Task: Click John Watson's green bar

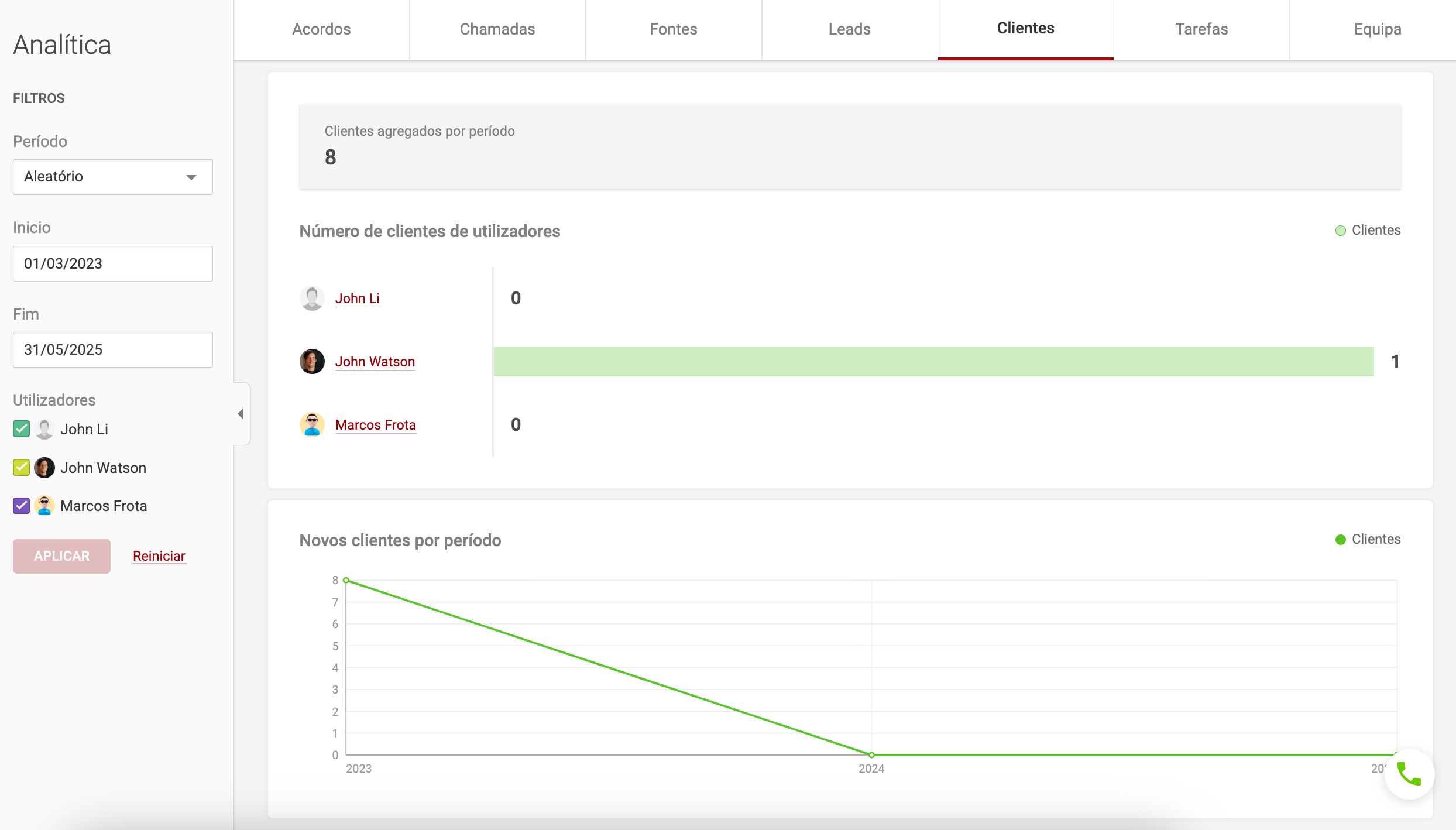Action: tap(933, 362)
